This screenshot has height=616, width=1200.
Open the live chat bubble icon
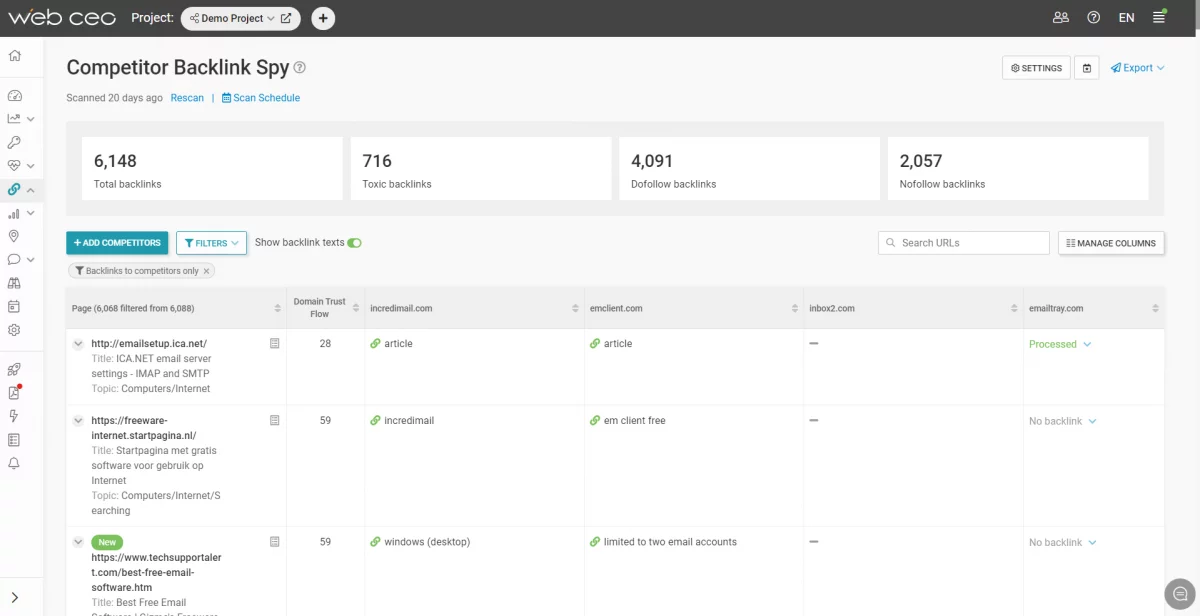pos(1180,593)
